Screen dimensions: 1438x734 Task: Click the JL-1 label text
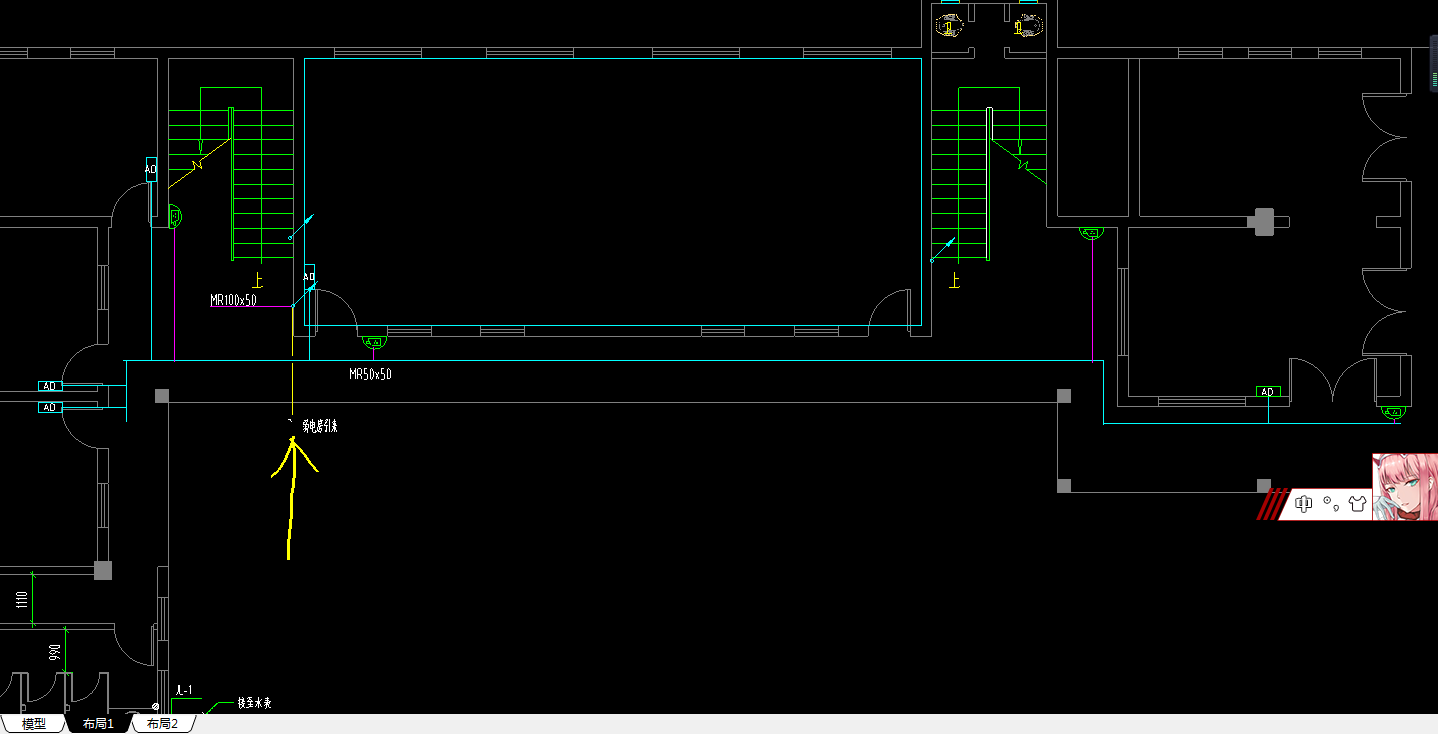click(183, 691)
